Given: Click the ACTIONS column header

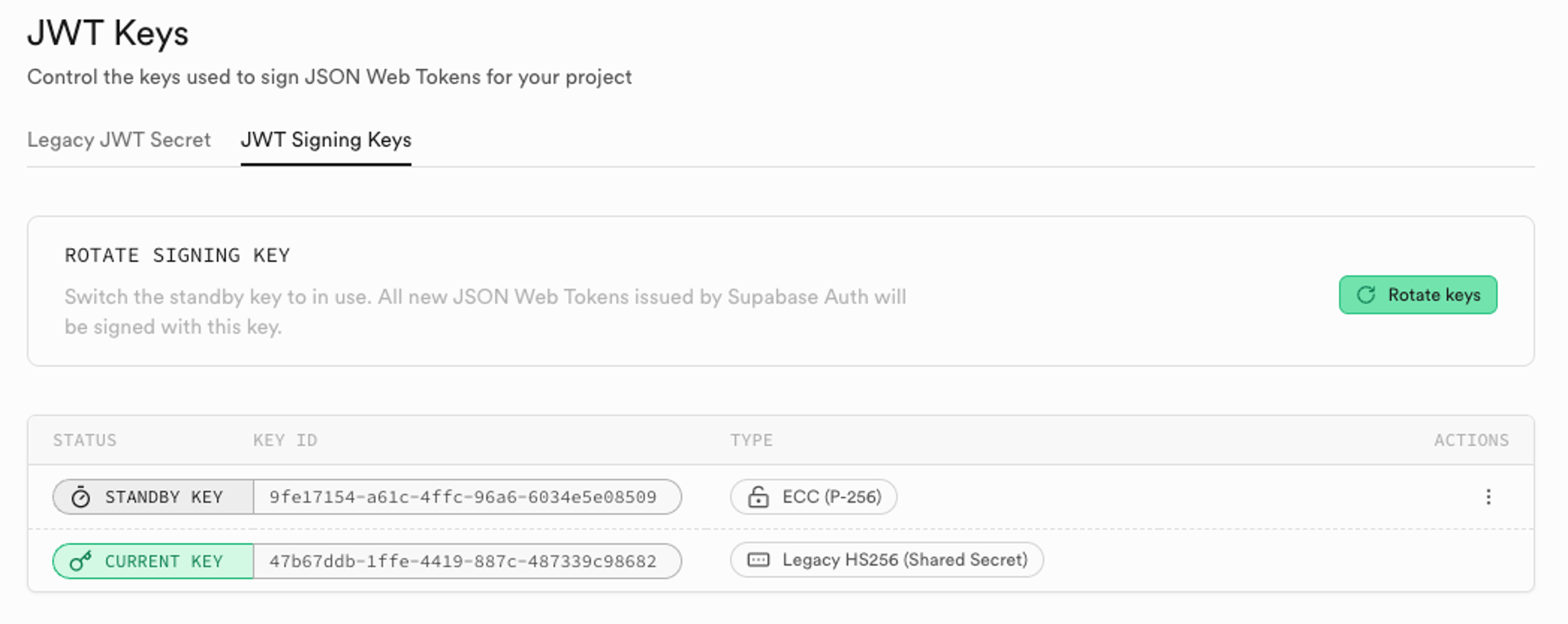Looking at the screenshot, I should tap(1471, 441).
